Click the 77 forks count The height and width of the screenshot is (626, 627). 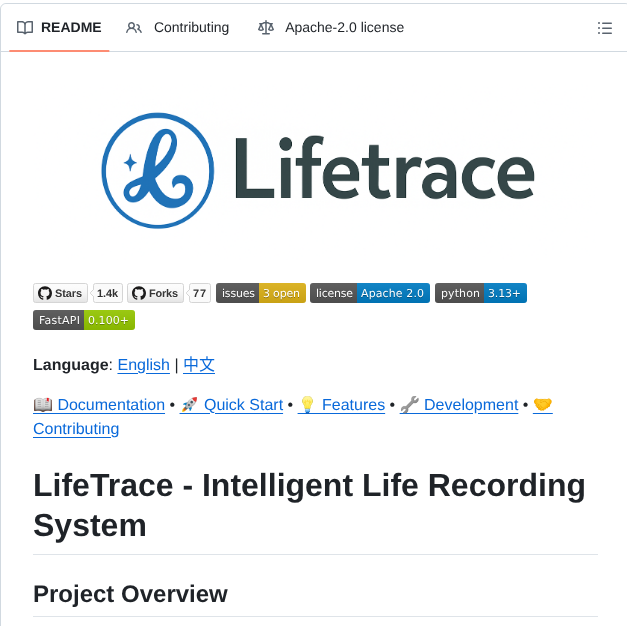199,293
